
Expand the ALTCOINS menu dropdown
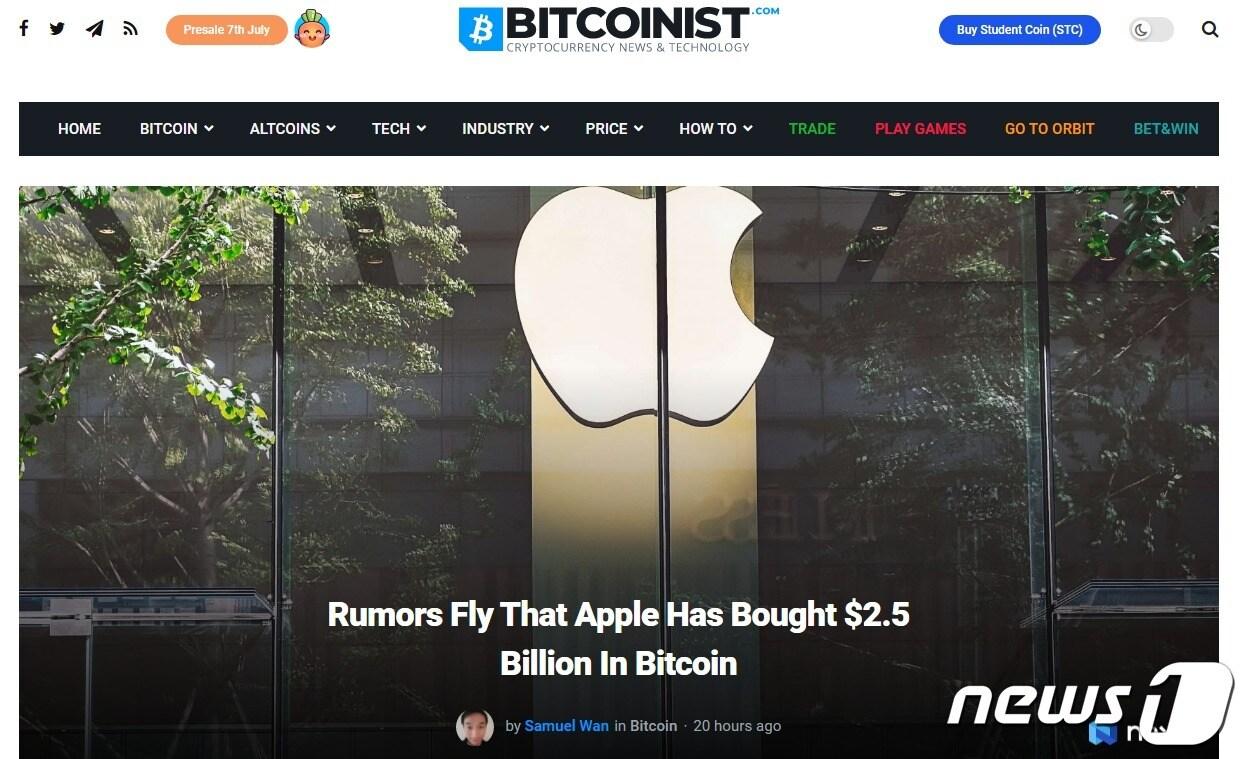pyautogui.click(x=293, y=129)
